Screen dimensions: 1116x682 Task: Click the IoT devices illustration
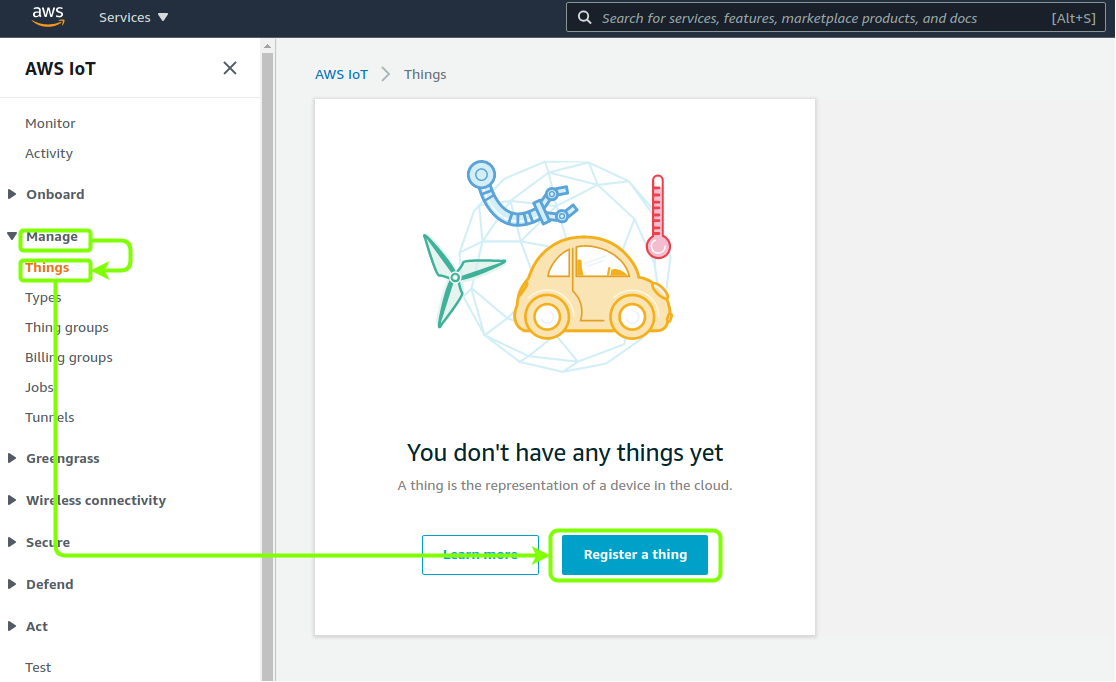[548, 266]
